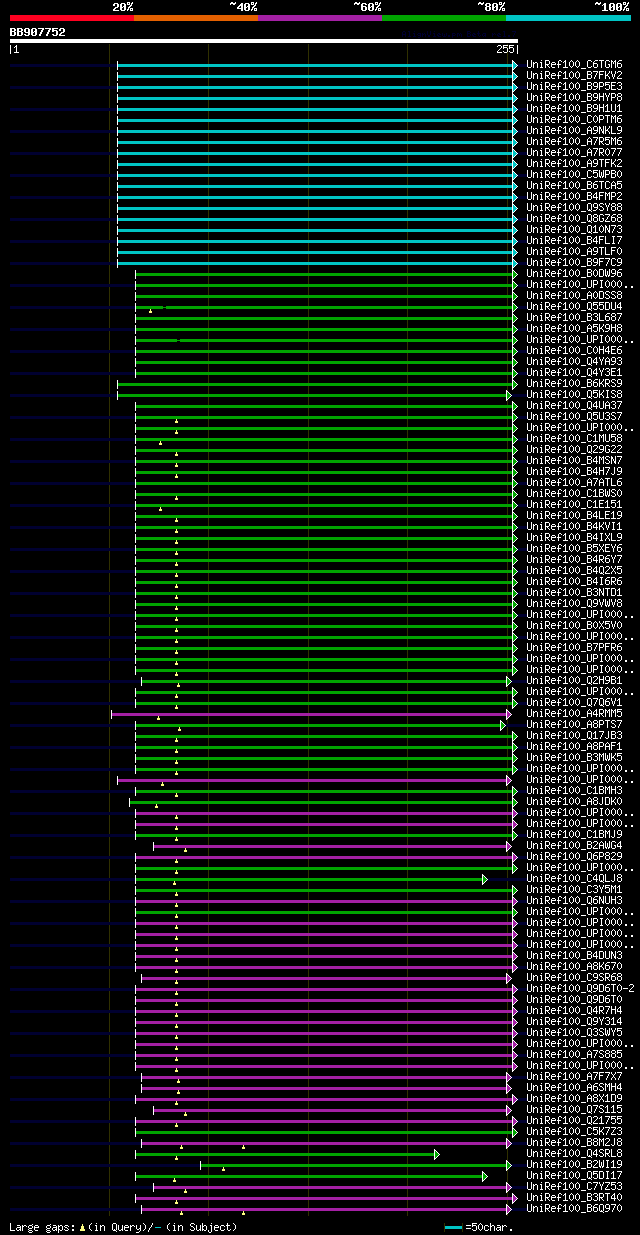Select label UniRef100_C9SR68
Viewport: 640px width, 1235px height.
[574, 977]
